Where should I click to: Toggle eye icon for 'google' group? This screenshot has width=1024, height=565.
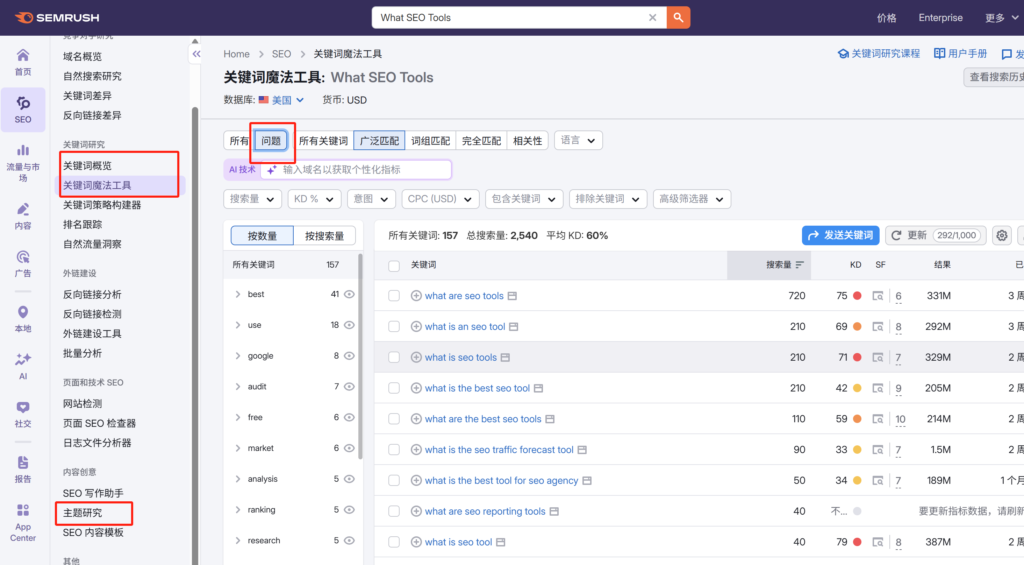[349, 356]
